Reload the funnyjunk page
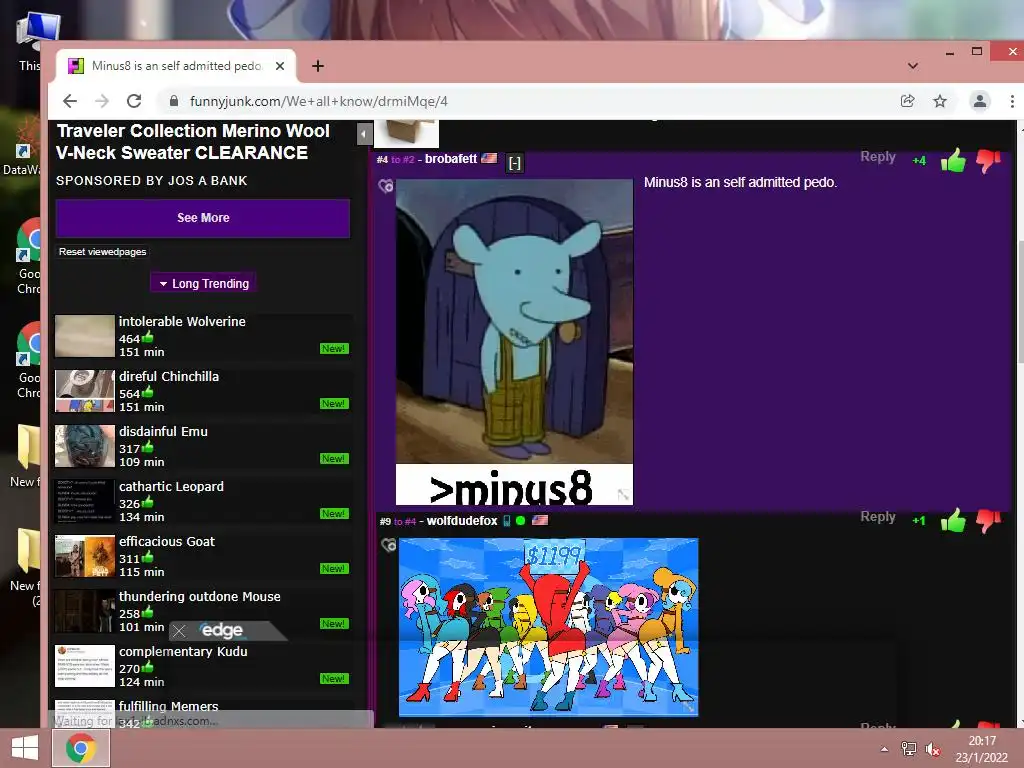This screenshot has width=1024, height=768. [x=134, y=101]
